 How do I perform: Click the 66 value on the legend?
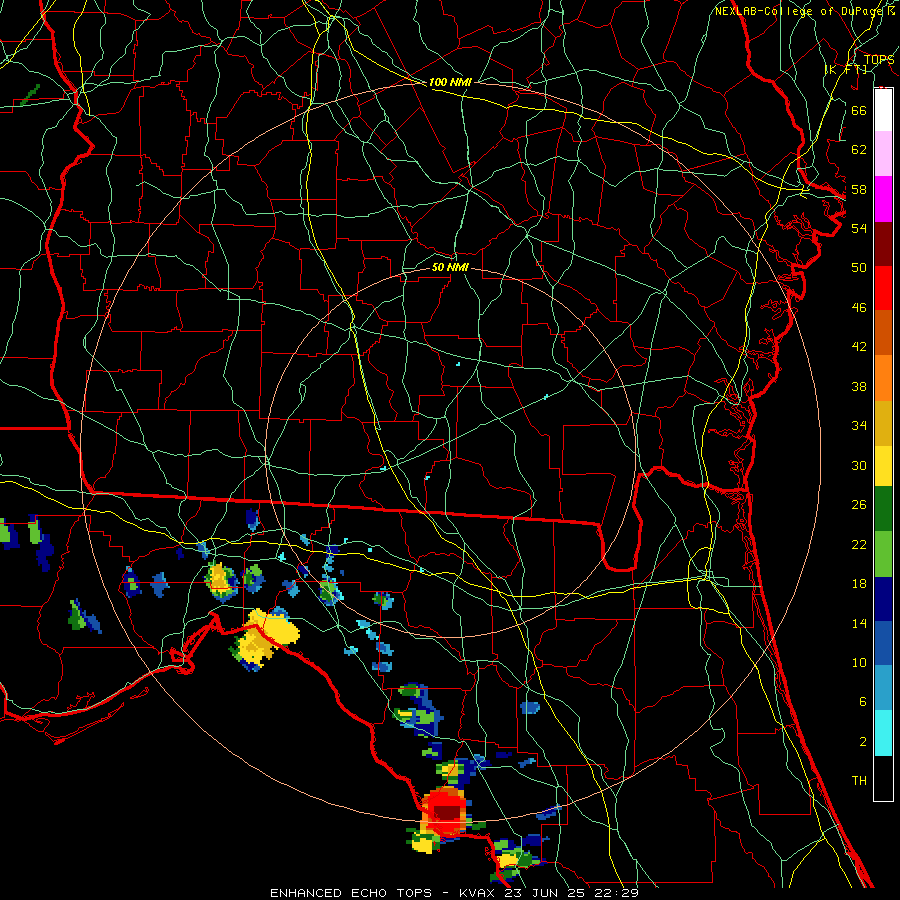(x=859, y=110)
